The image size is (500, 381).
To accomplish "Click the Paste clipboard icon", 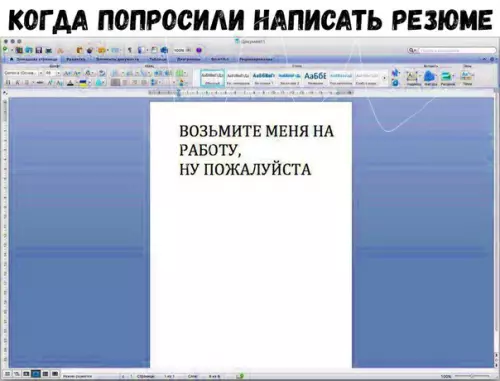I will click(x=80, y=50).
